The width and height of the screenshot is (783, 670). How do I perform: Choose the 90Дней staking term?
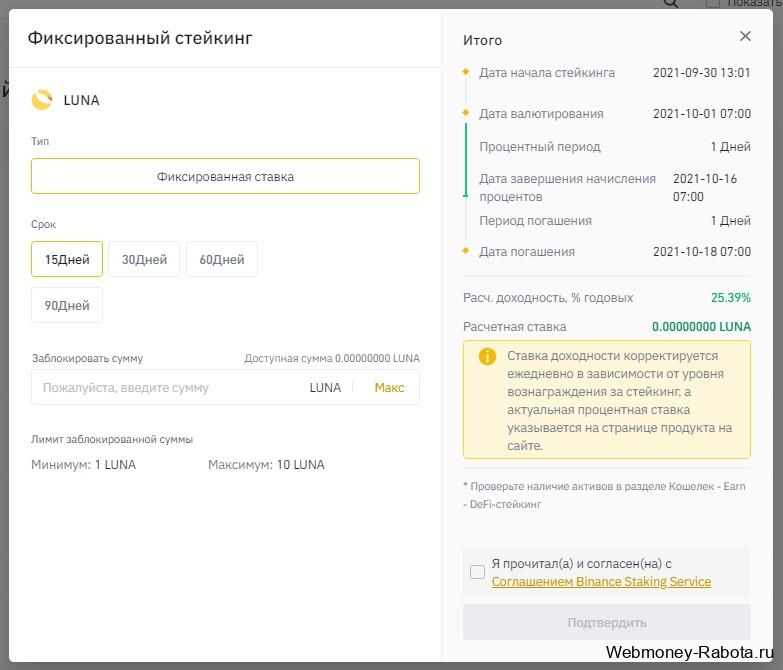click(67, 305)
